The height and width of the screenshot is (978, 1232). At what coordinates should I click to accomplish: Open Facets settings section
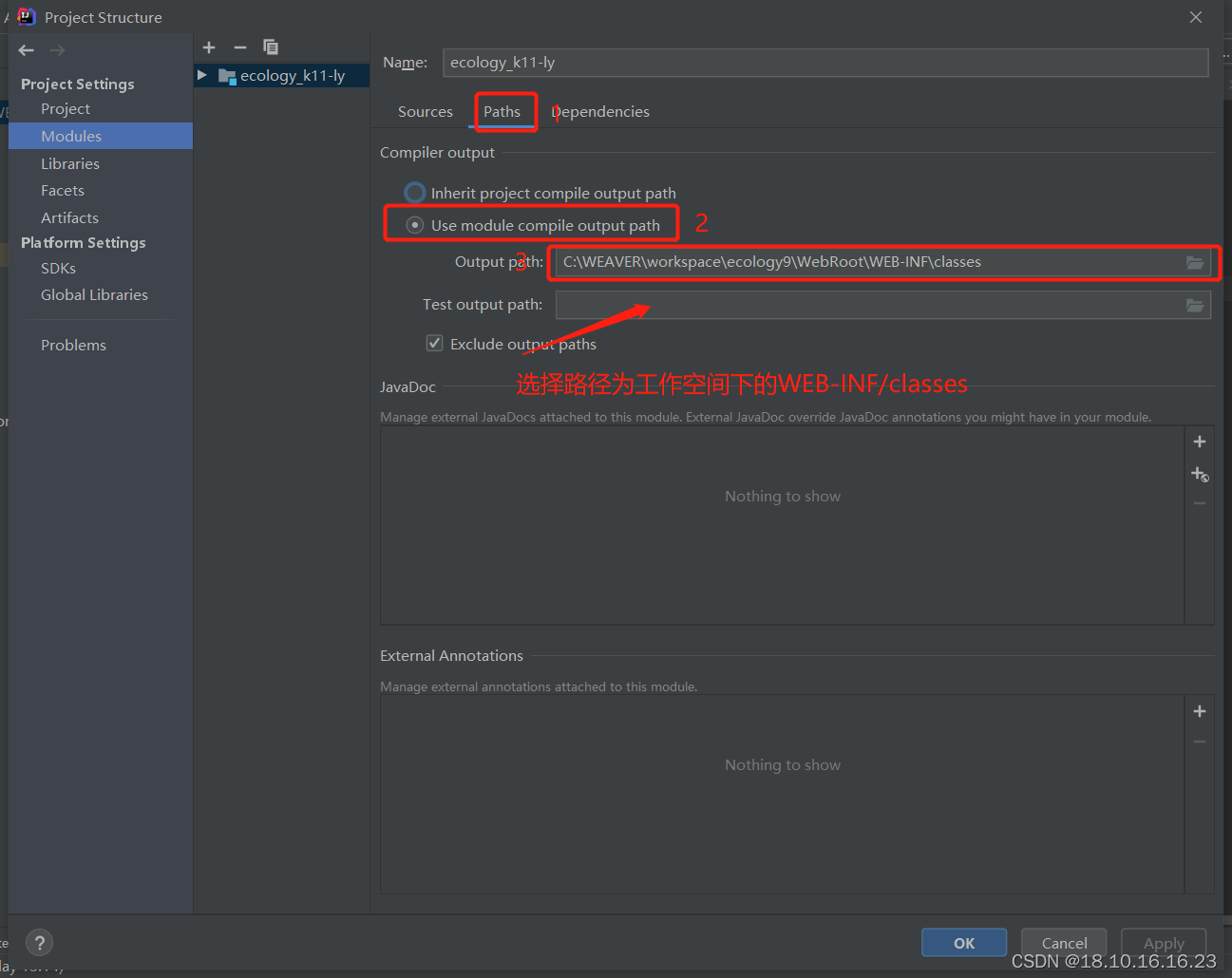(63, 191)
